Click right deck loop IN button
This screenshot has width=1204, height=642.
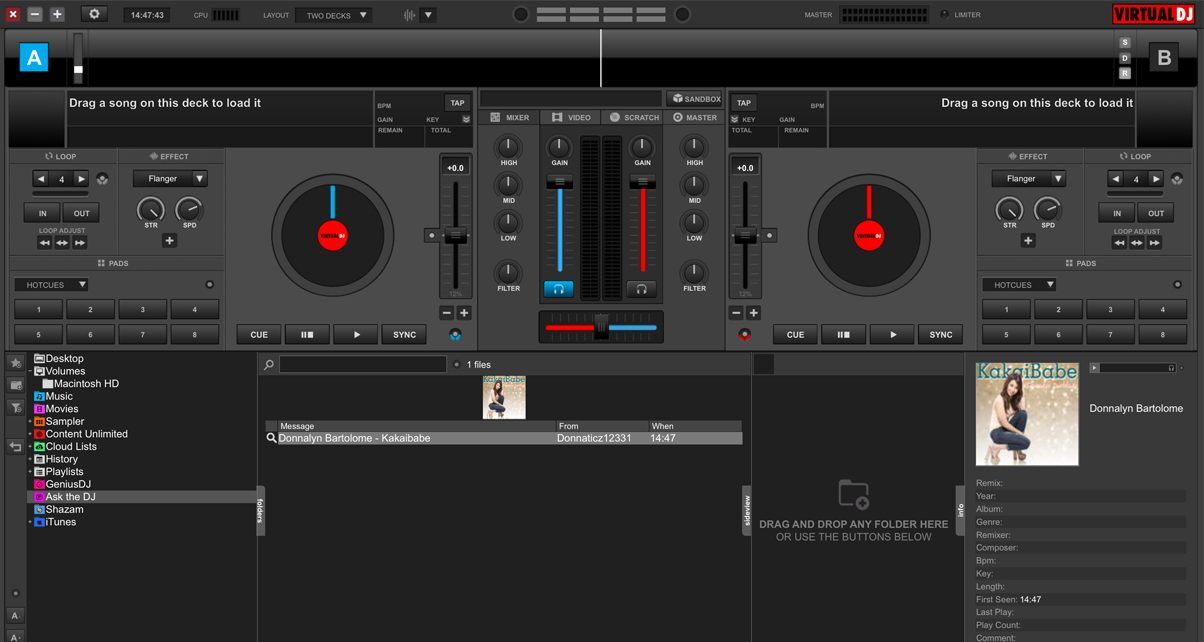click(x=1117, y=213)
